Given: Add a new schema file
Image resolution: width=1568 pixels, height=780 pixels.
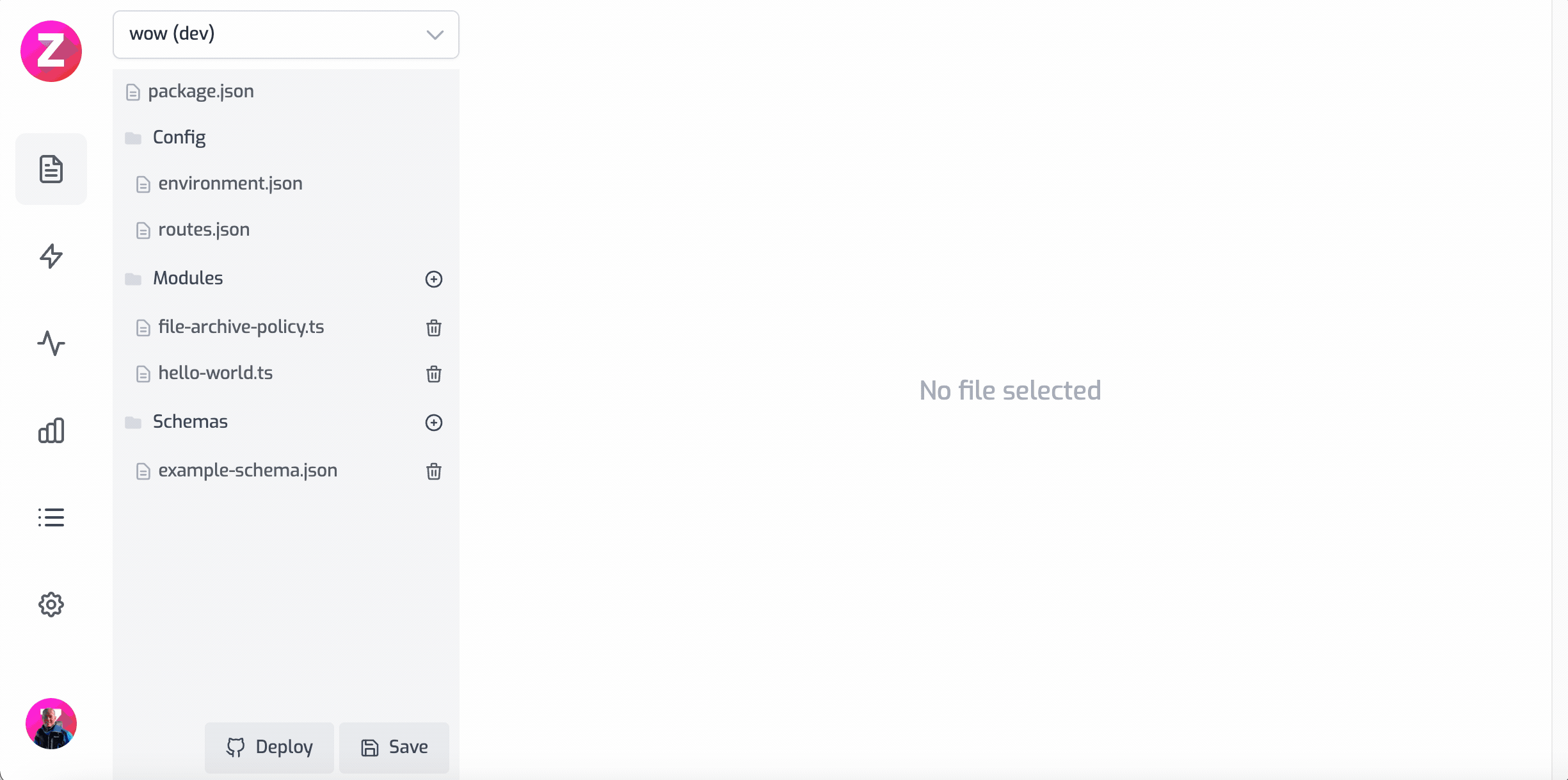Looking at the screenshot, I should [x=434, y=423].
